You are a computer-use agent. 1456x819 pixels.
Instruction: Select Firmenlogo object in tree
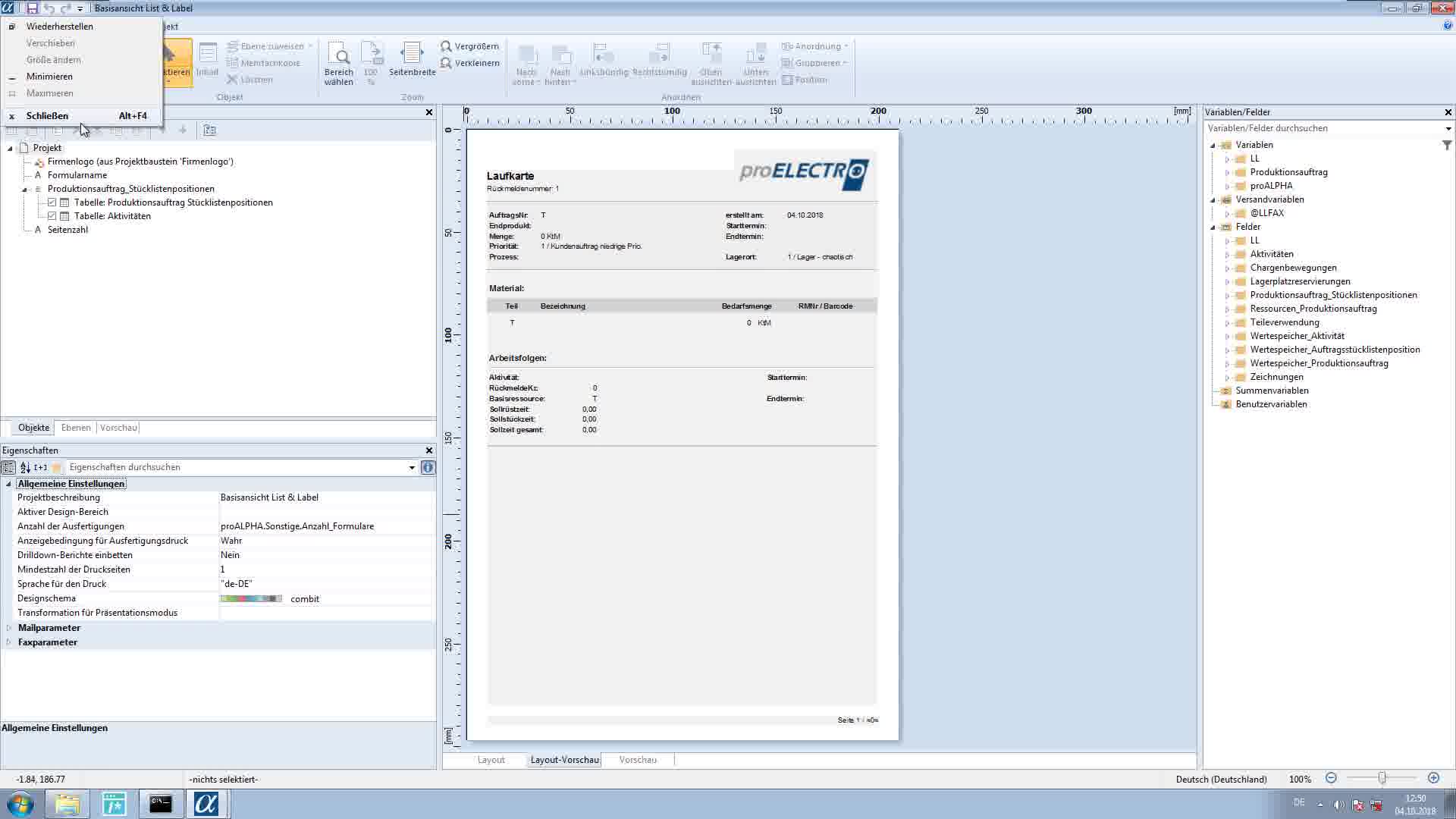coord(140,162)
